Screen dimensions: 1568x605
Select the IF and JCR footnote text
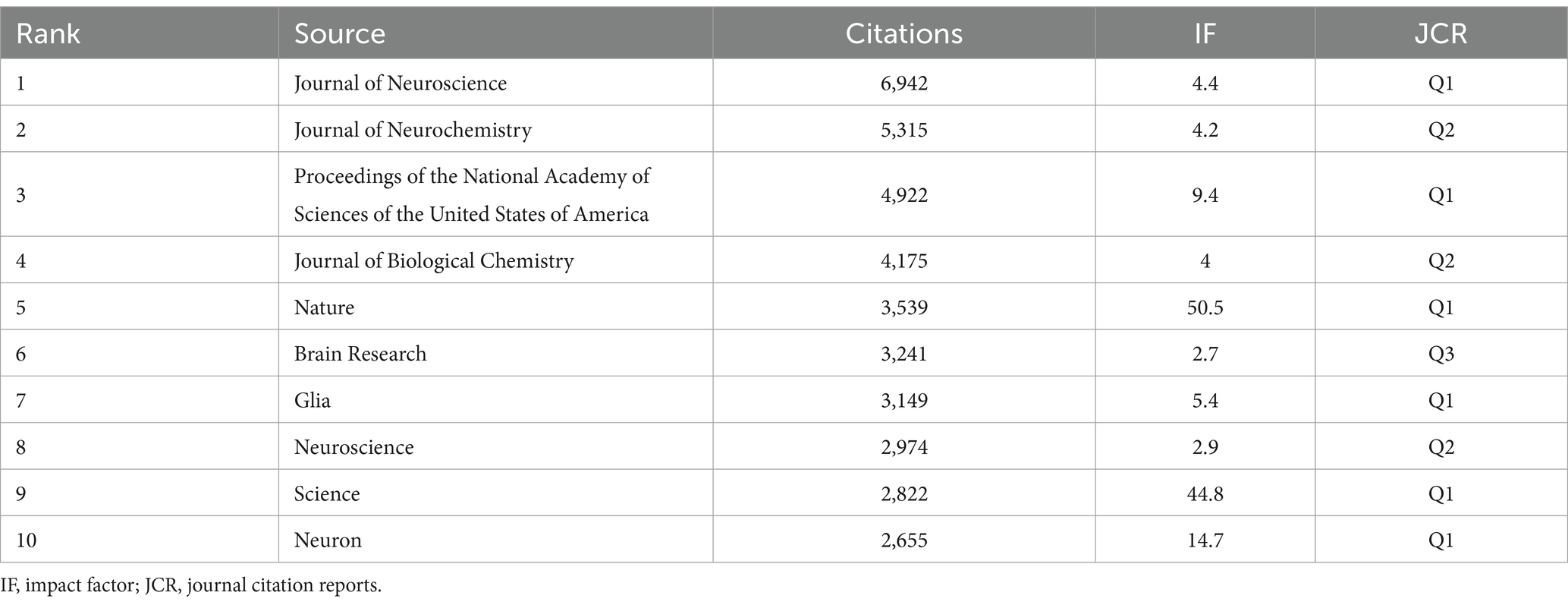click(192, 586)
